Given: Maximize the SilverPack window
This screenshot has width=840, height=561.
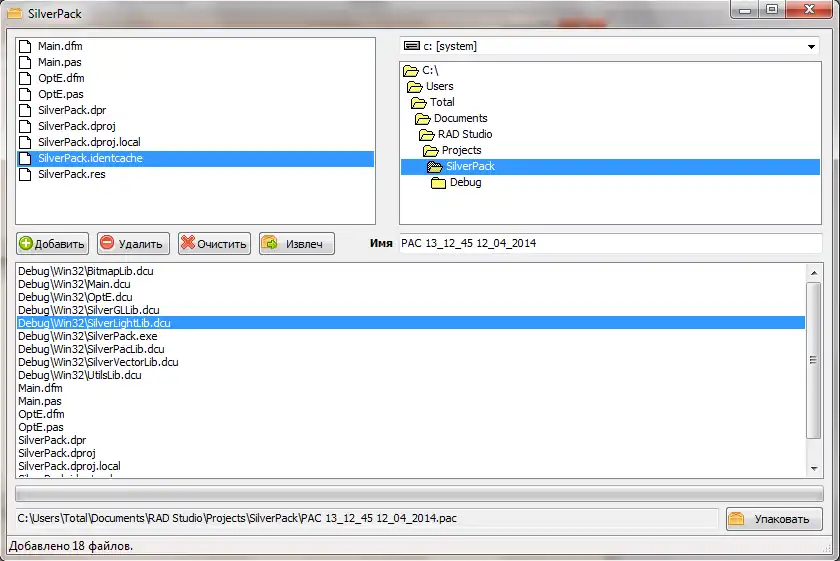Looking at the screenshot, I should [x=772, y=9].
